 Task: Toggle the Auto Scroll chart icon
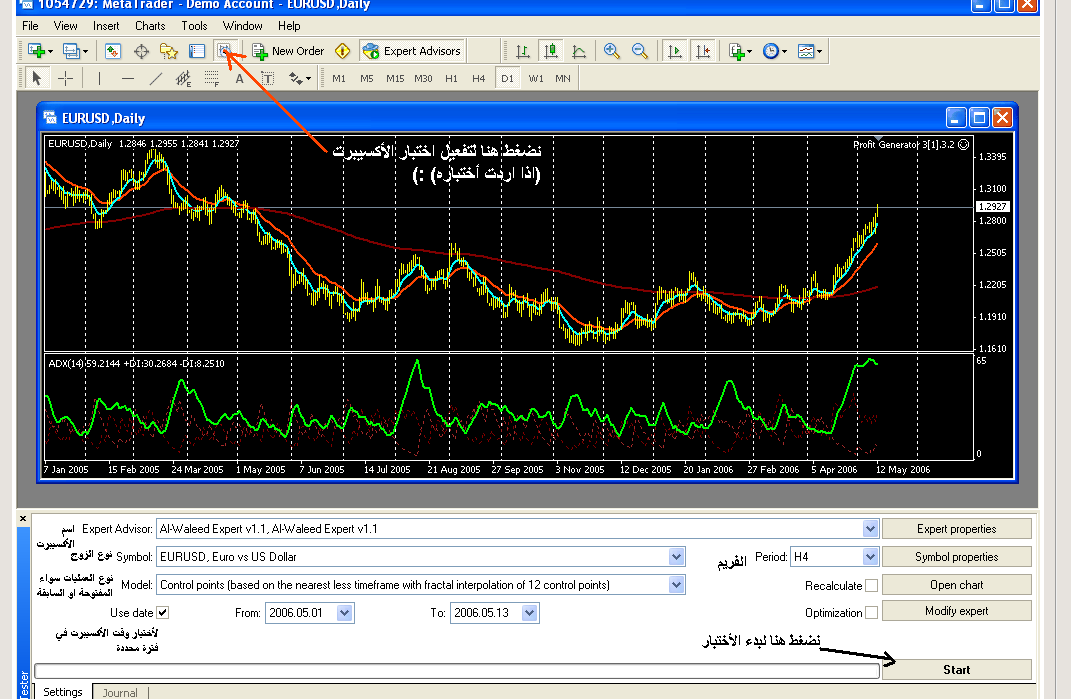click(674, 51)
